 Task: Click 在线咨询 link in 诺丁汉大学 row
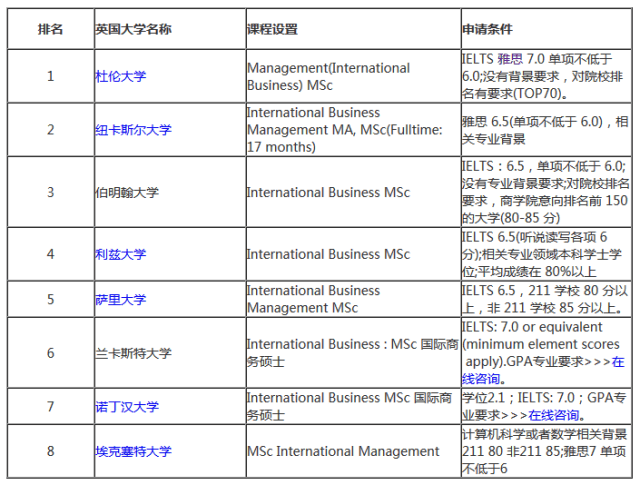tap(553, 415)
